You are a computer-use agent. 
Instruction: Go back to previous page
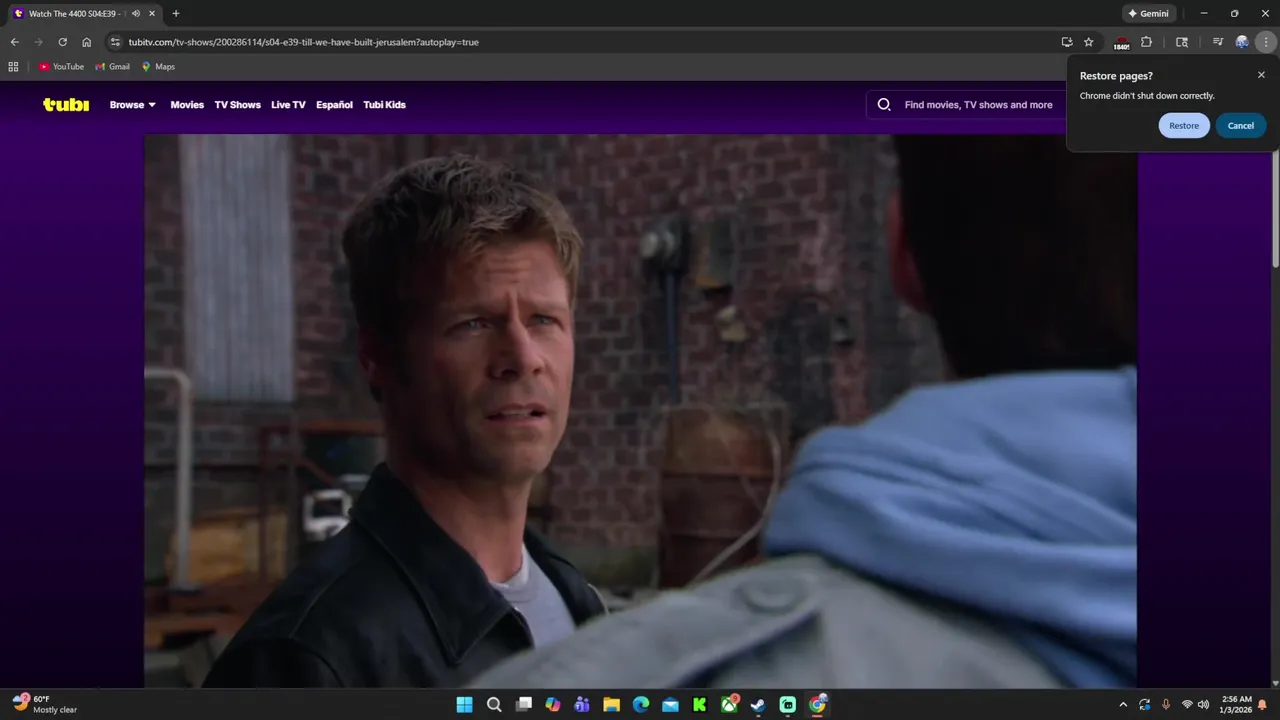coord(14,42)
